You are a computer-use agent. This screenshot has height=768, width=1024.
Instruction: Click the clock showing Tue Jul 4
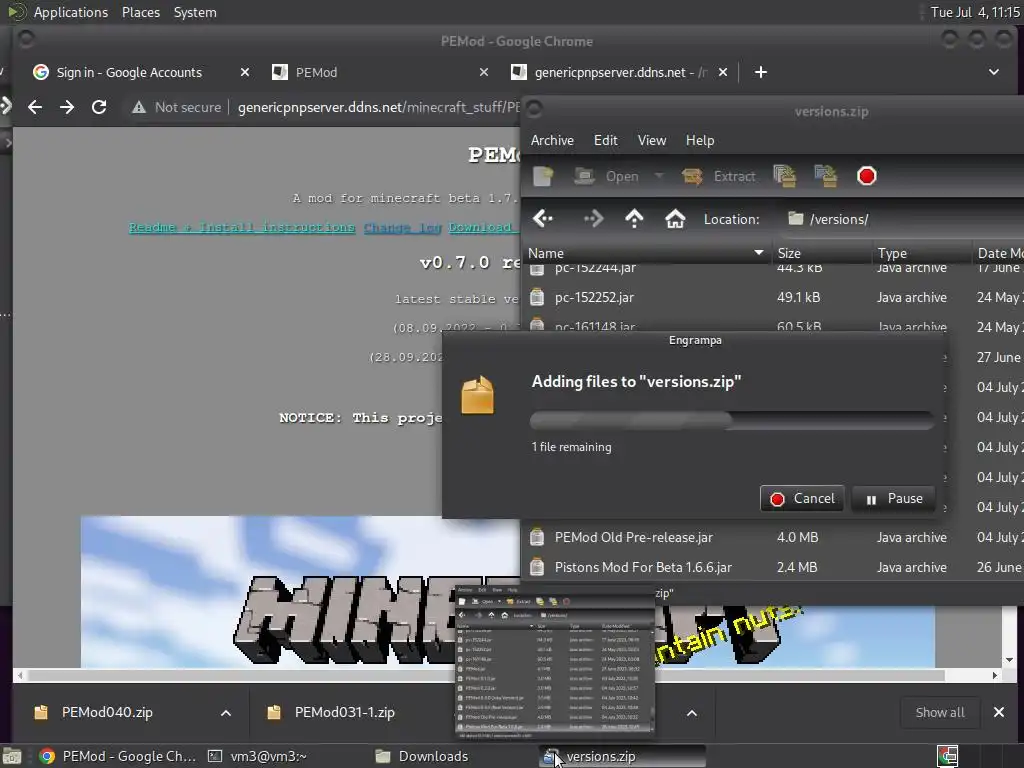point(974,12)
